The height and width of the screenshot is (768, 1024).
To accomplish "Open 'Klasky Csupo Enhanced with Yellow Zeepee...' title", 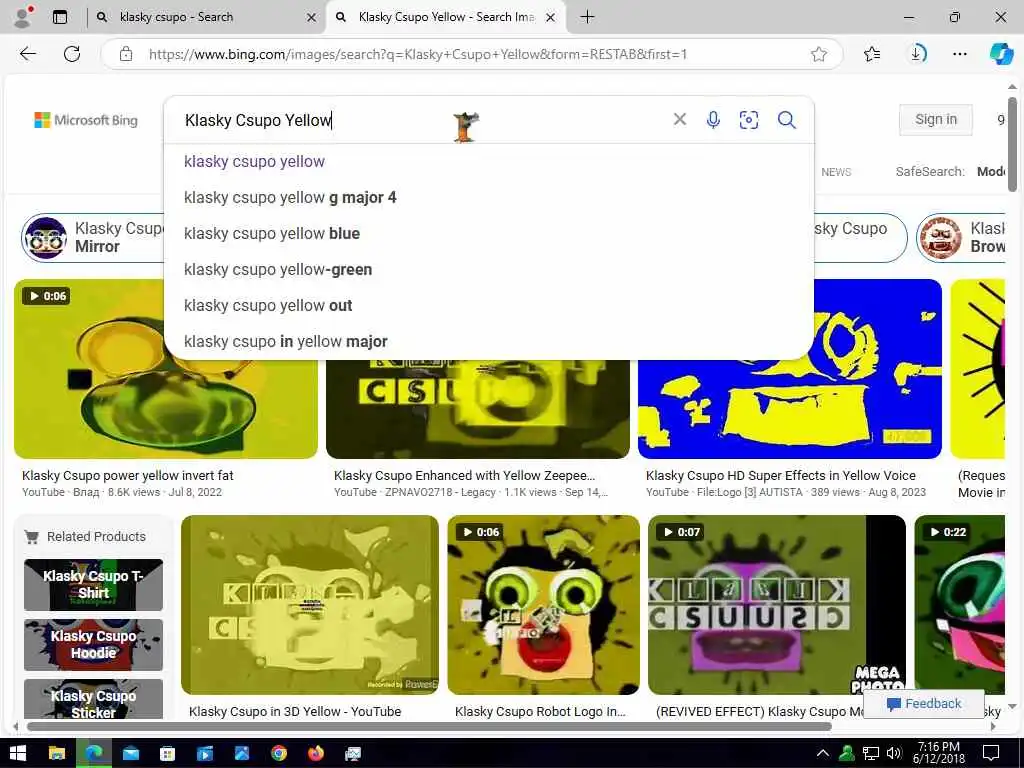I will point(464,475).
